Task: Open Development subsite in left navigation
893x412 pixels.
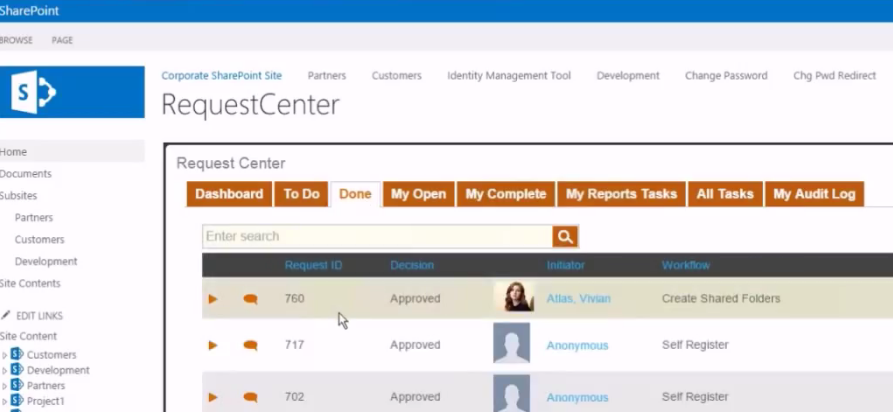Action: click(46, 262)
